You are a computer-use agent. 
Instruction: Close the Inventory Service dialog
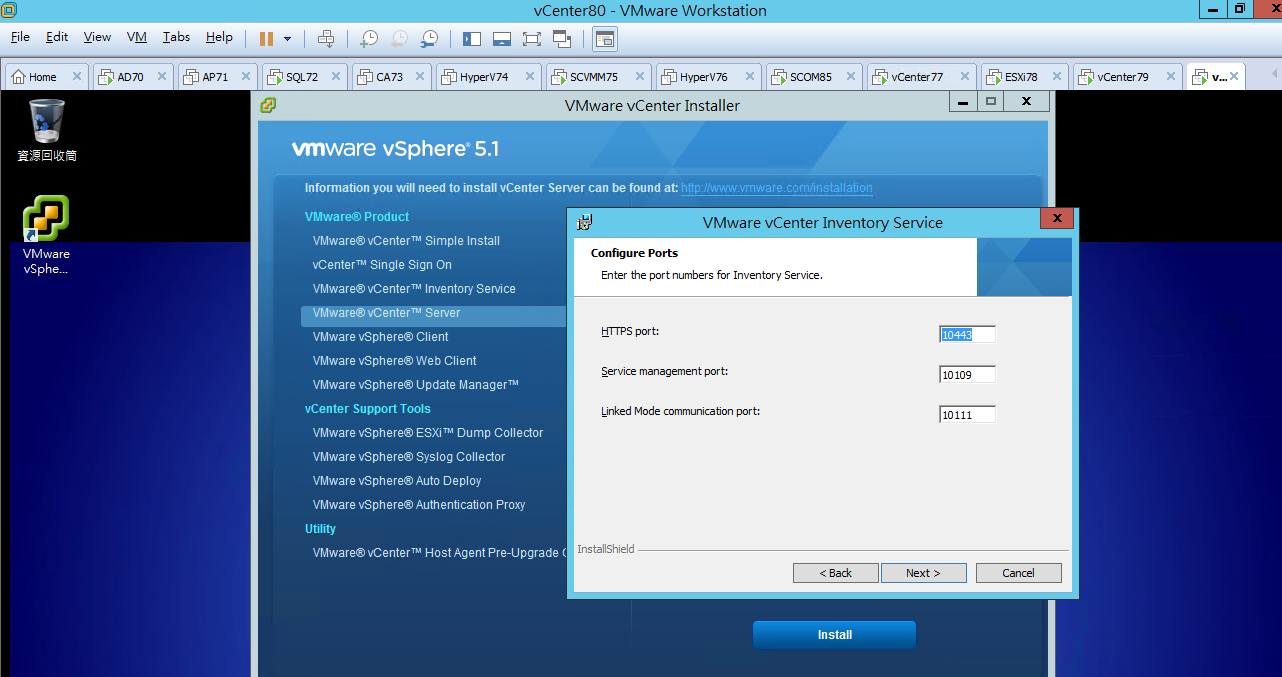pyautogui.click(x=1057, y=219)
